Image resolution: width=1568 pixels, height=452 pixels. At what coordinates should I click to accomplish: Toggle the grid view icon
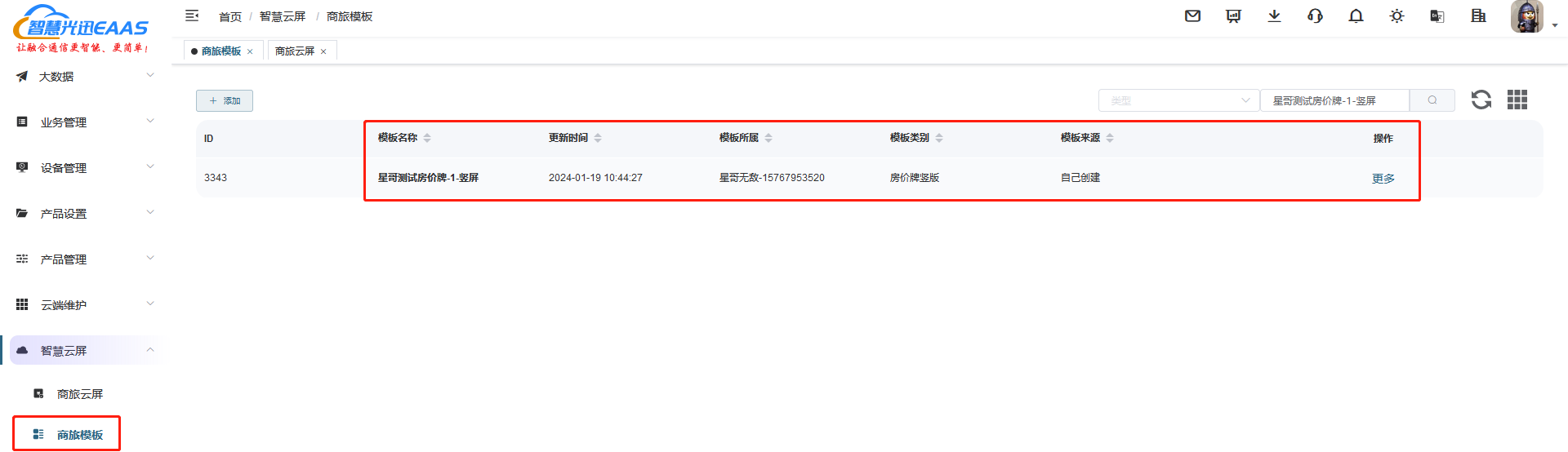(x=1517, y=100)
